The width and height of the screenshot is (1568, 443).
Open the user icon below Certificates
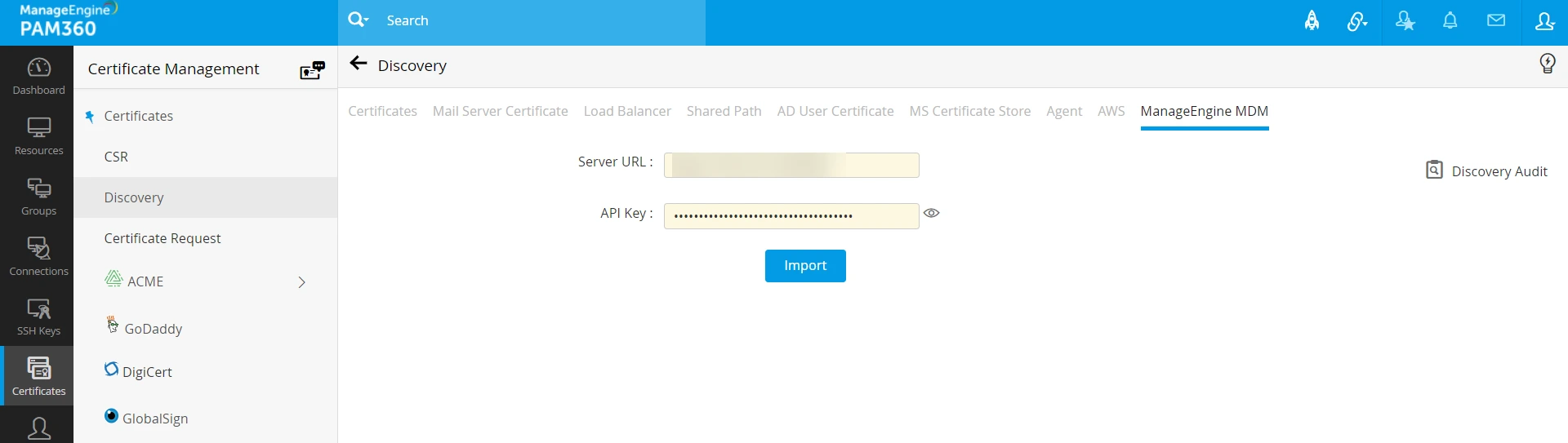(38, 427)
